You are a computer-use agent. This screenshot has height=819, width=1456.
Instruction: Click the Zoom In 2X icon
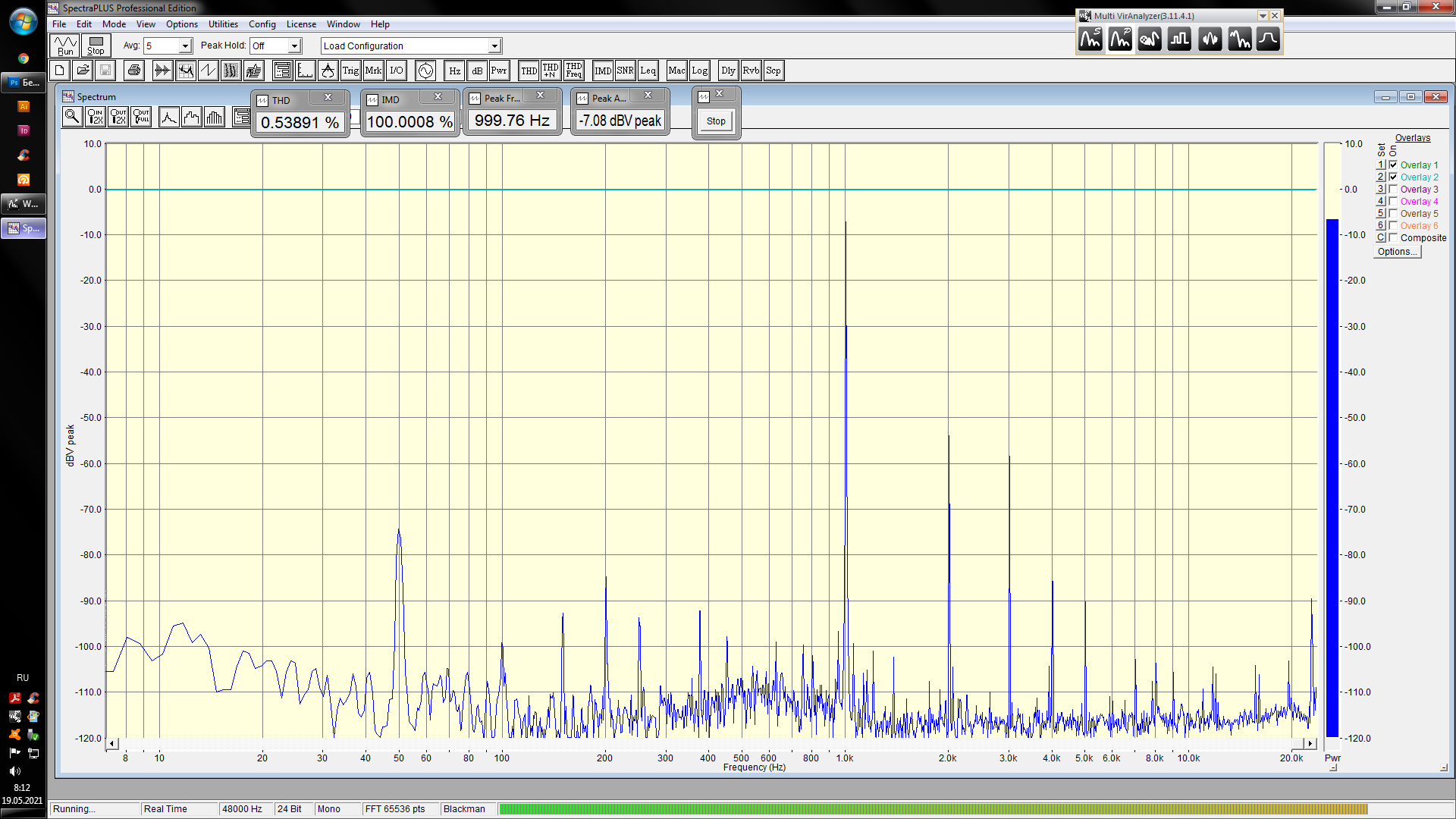(95, 117)
